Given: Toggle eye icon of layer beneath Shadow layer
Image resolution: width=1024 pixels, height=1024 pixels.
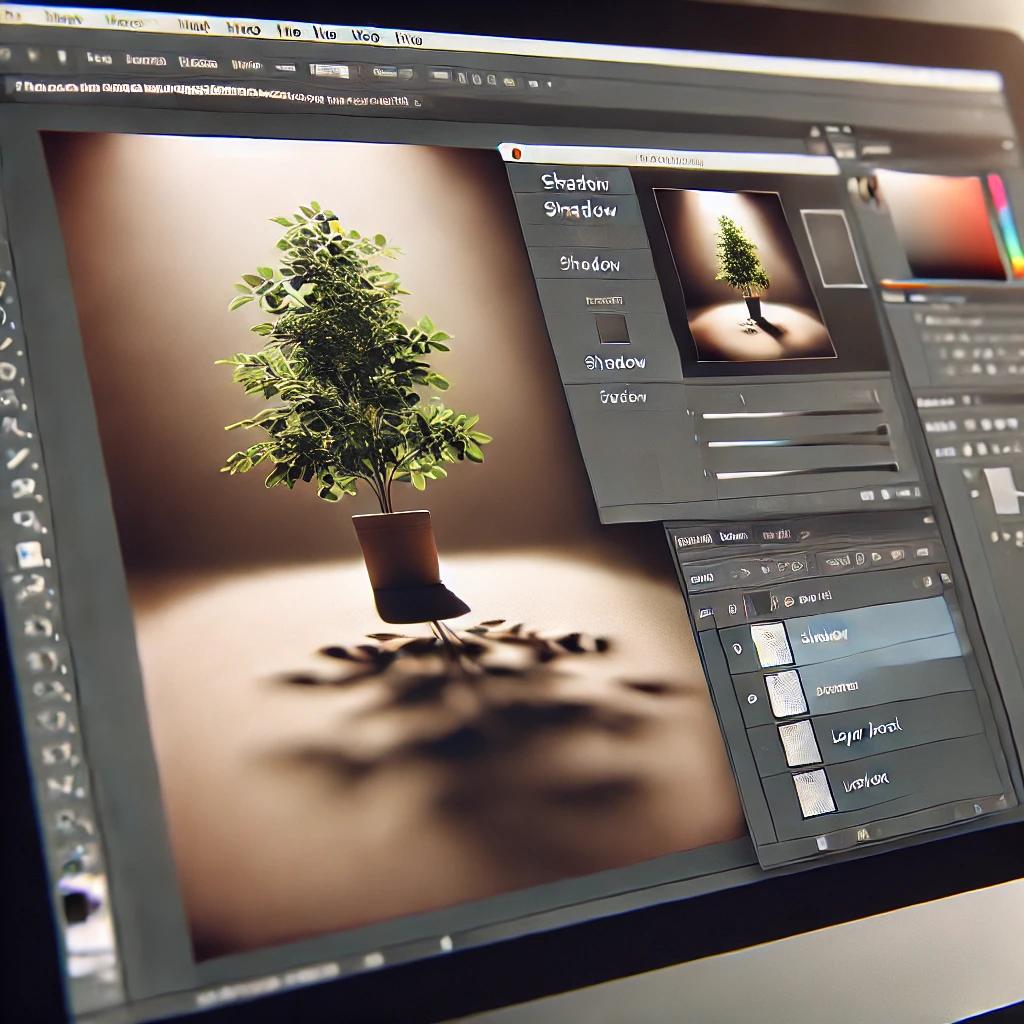Looking at the screenshot, I should pos(752,698).
